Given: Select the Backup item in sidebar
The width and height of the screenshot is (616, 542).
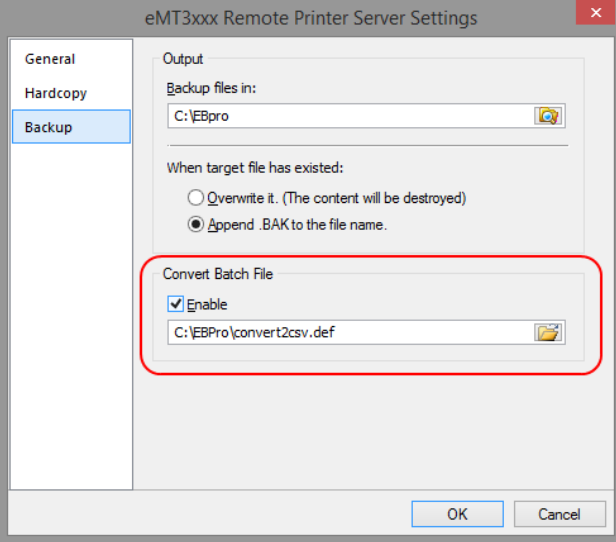Looking at the screenshot, I should coord(71,126).
